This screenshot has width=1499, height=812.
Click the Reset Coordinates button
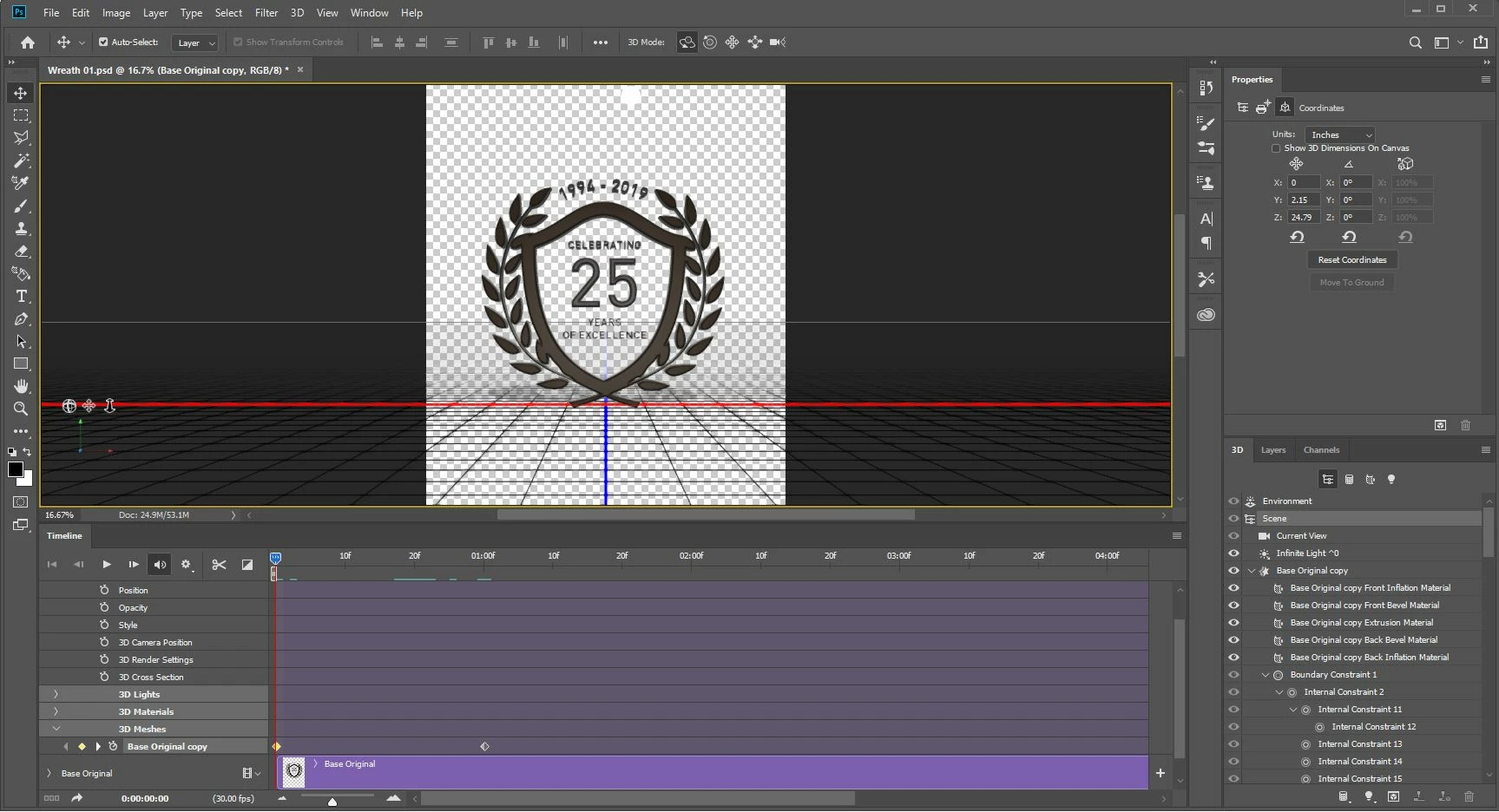(1352, 260)
